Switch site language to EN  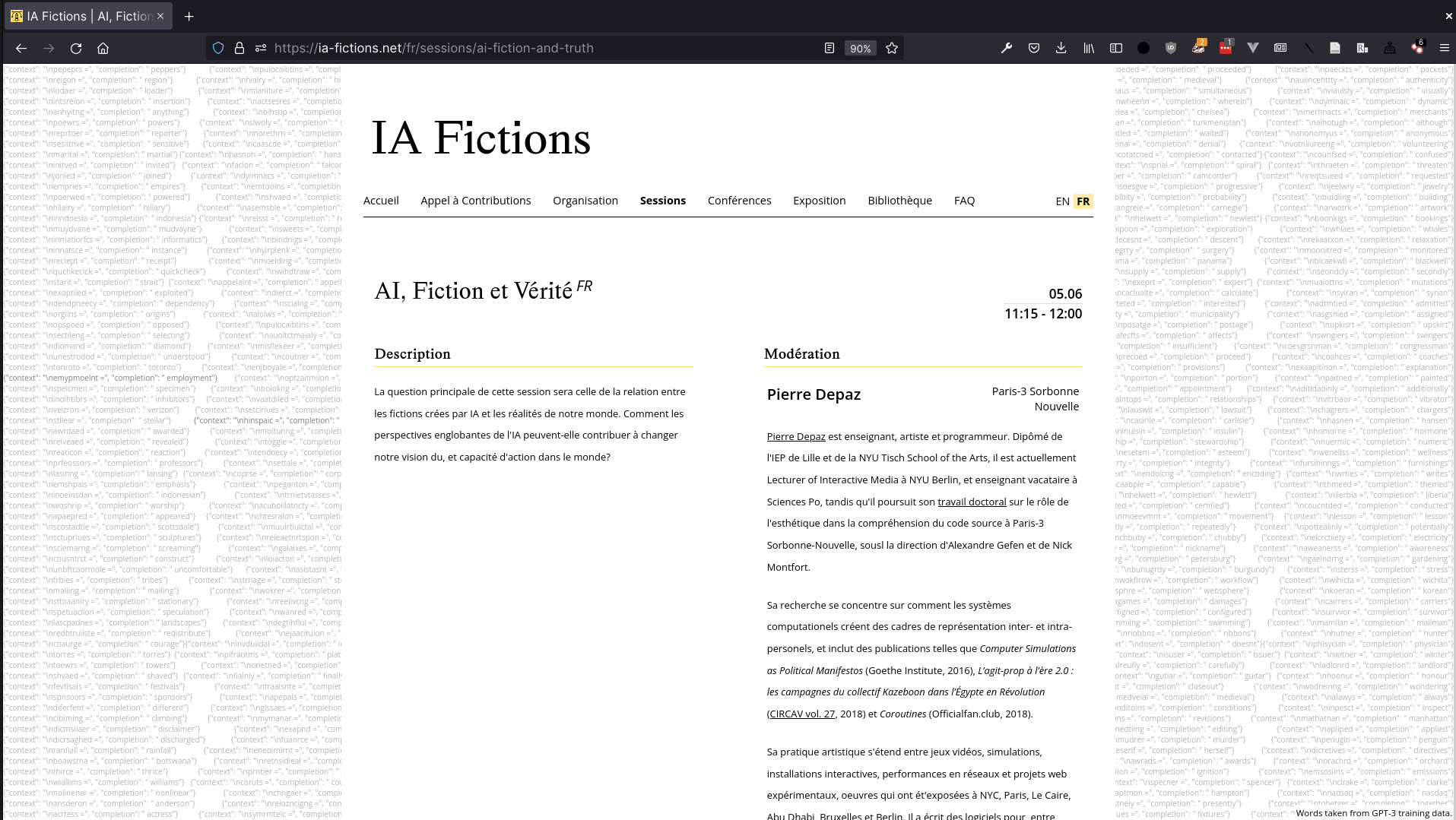point(1062,201)
